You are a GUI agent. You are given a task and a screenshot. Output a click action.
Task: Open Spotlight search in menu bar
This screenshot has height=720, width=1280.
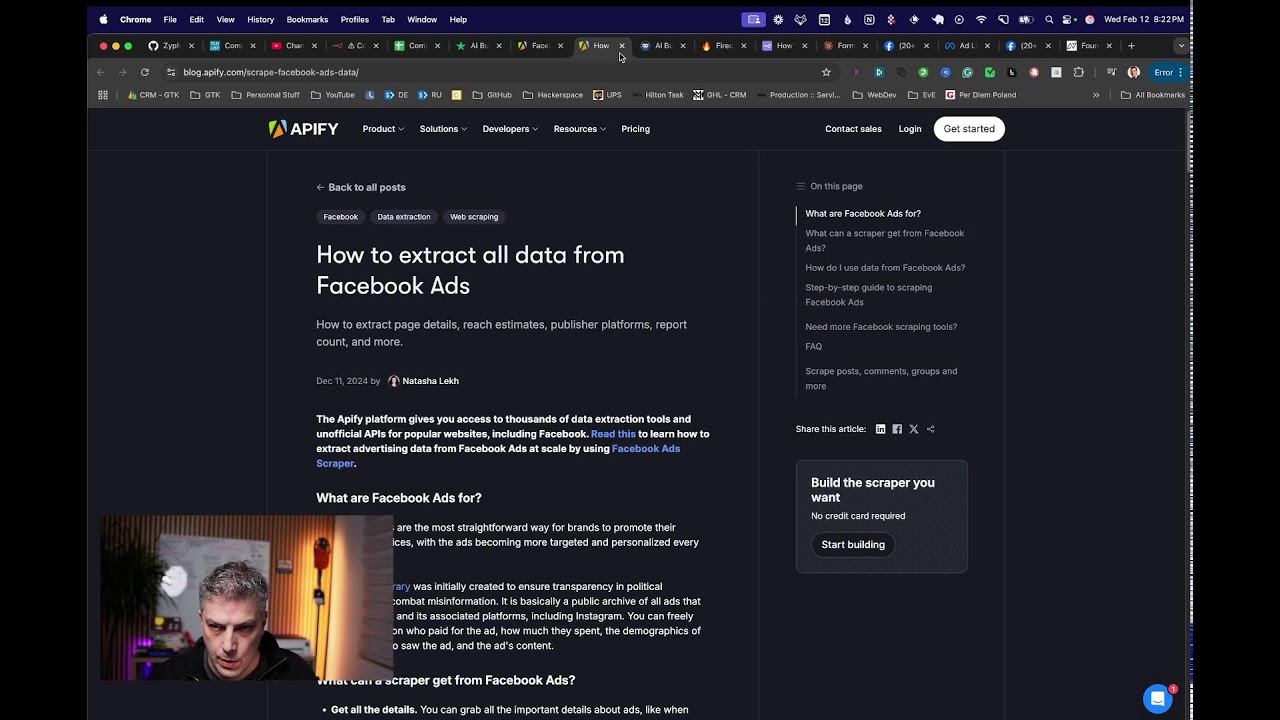(x=1048, y=19)
